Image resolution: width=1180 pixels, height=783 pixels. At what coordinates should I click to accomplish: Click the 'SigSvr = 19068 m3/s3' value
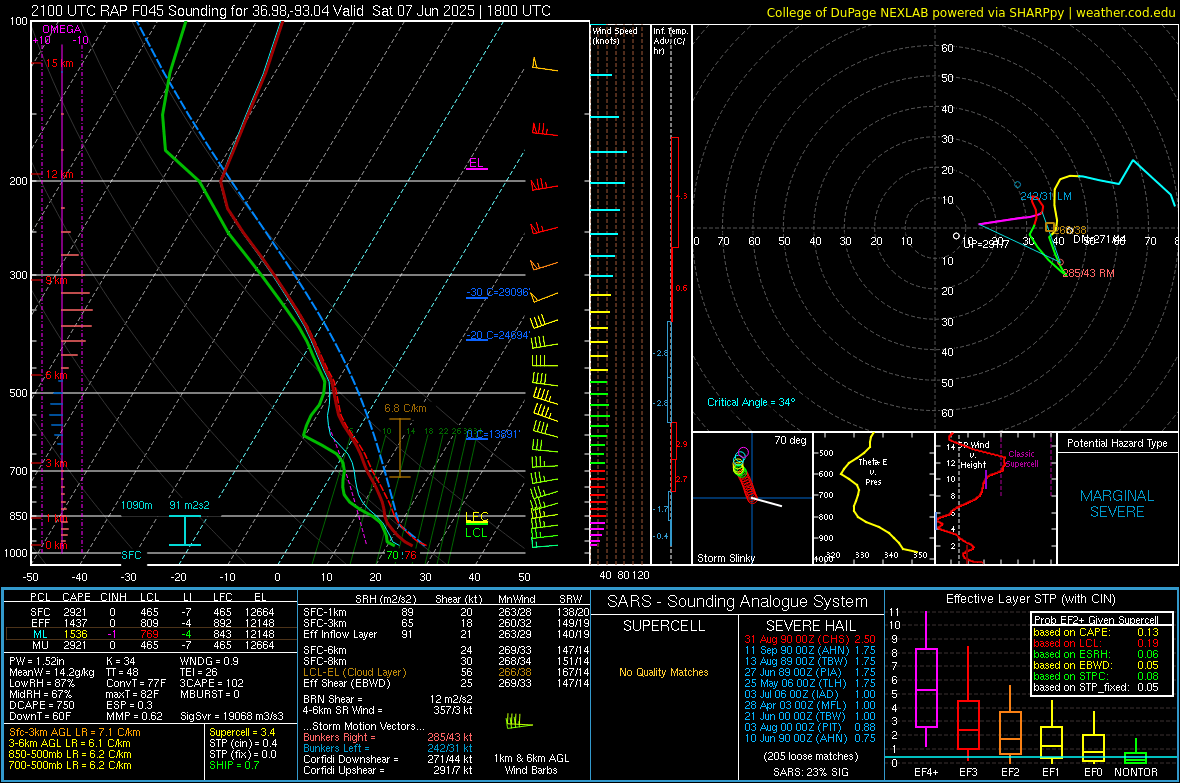232,716
